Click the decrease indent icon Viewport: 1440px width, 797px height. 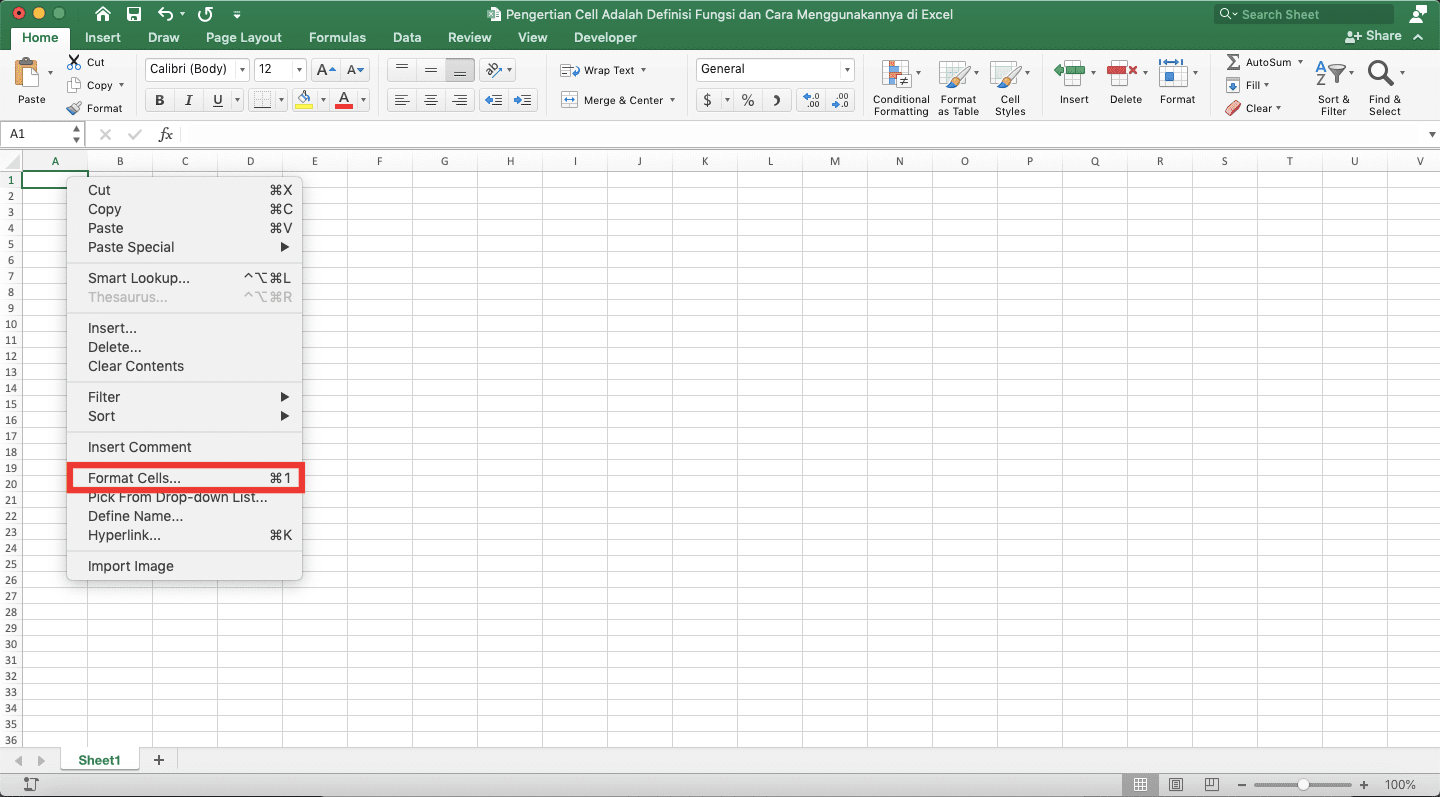point(493,100)
